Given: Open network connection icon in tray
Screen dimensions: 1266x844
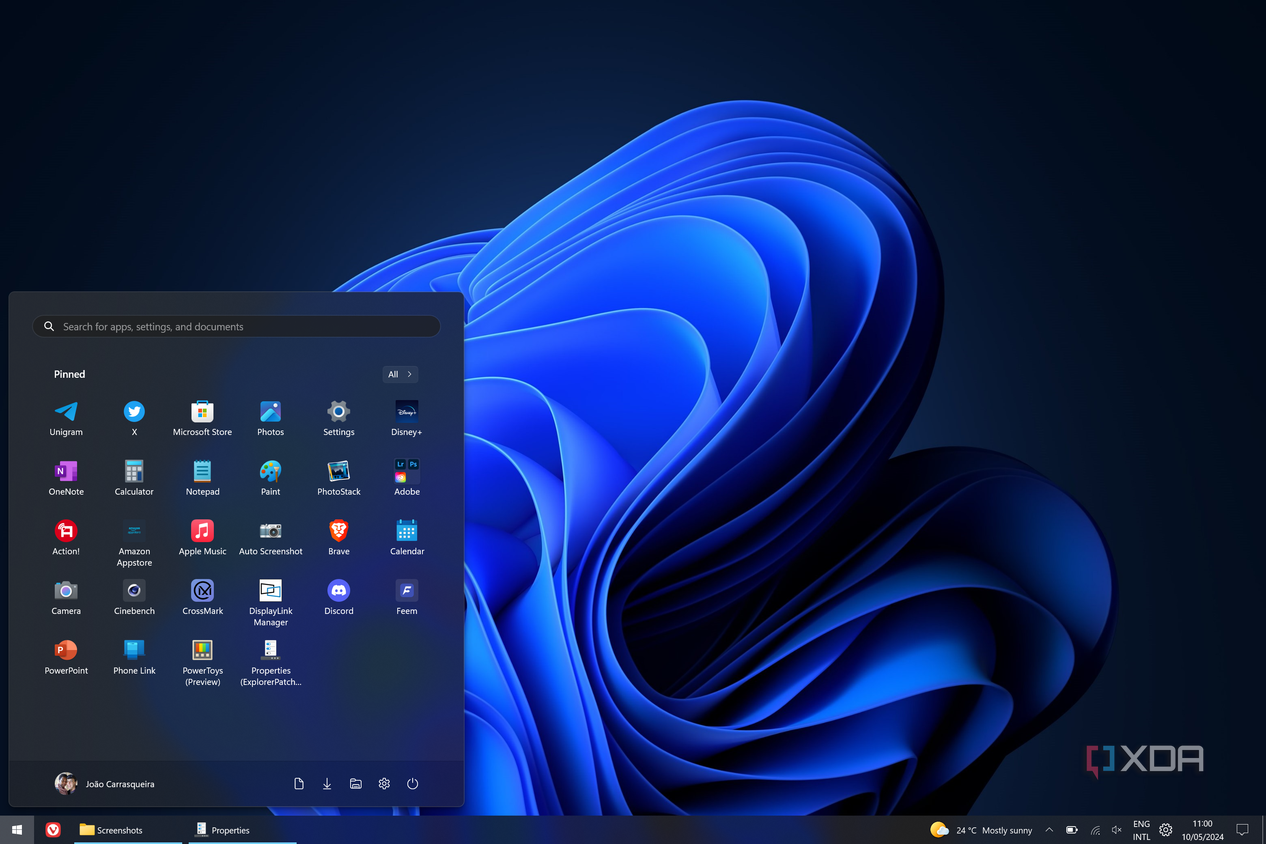Looking at the screenshot, I should (1095, 830).
